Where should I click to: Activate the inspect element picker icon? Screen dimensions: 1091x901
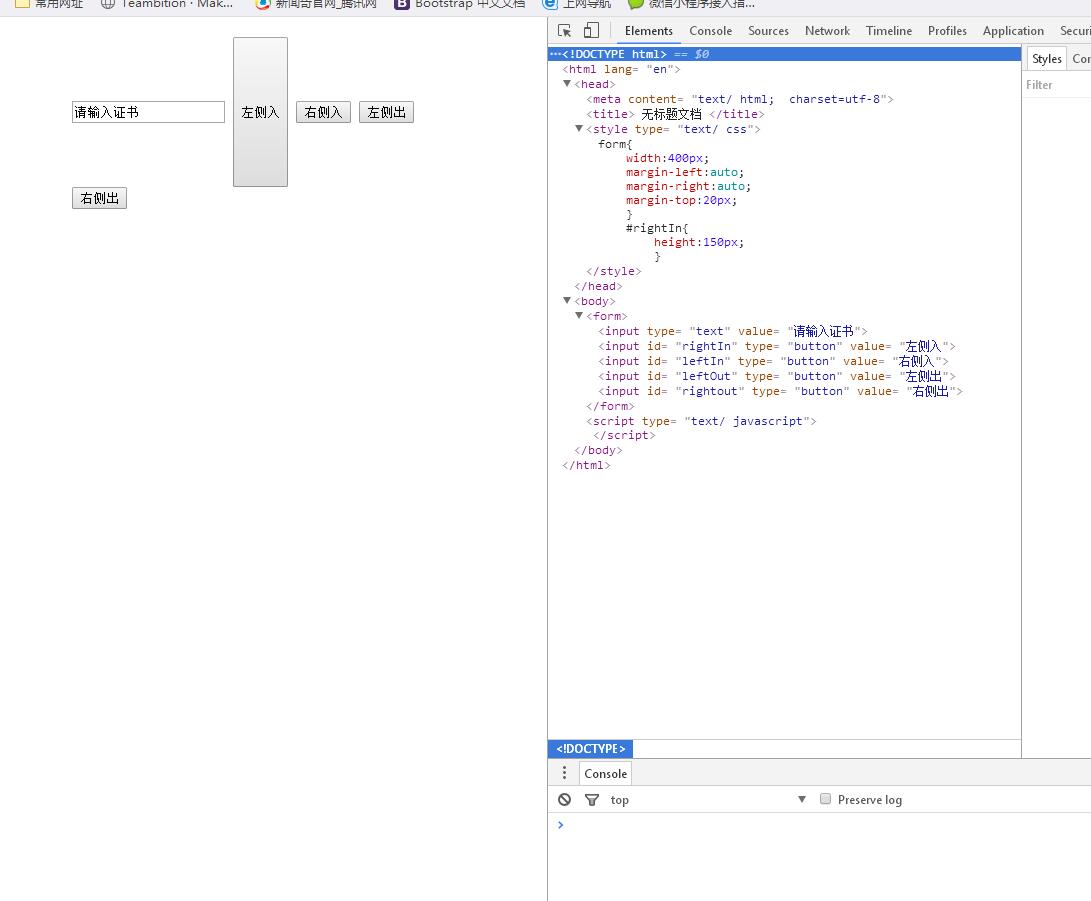pyautogui.click(x=564, y=31)
